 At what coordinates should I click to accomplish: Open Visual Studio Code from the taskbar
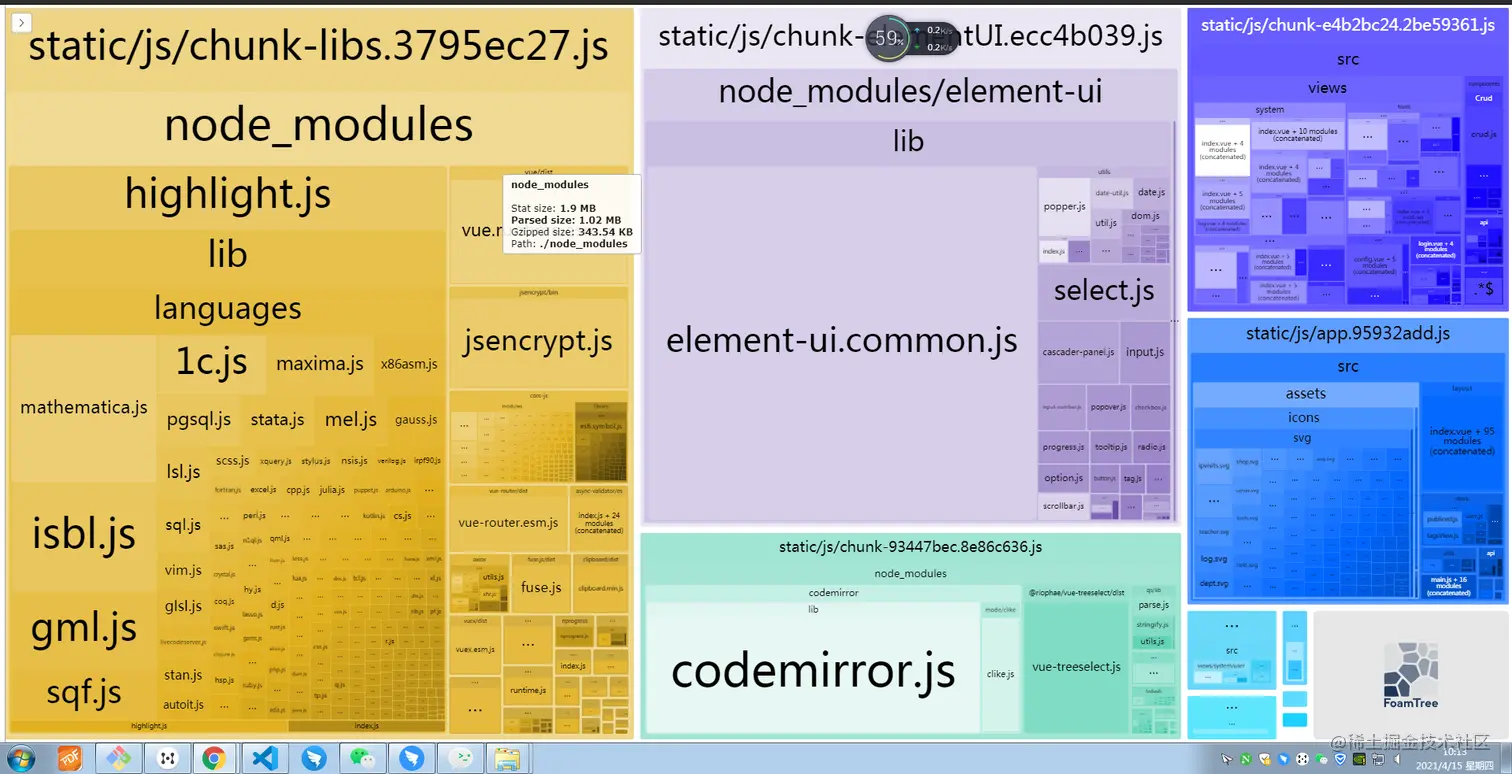click(x=264, y=759)
